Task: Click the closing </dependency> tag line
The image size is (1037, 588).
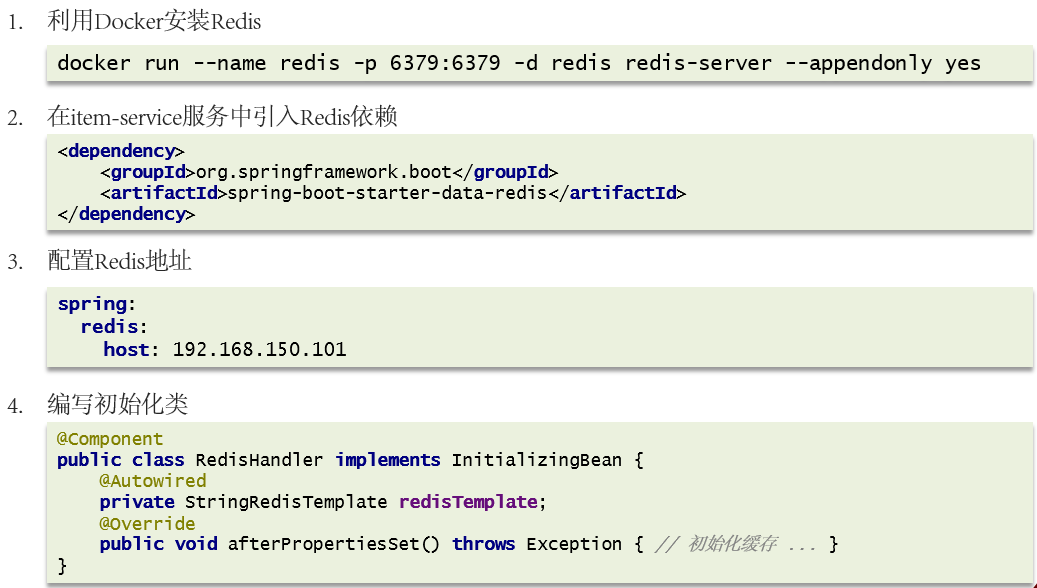Action: [126, 214]
